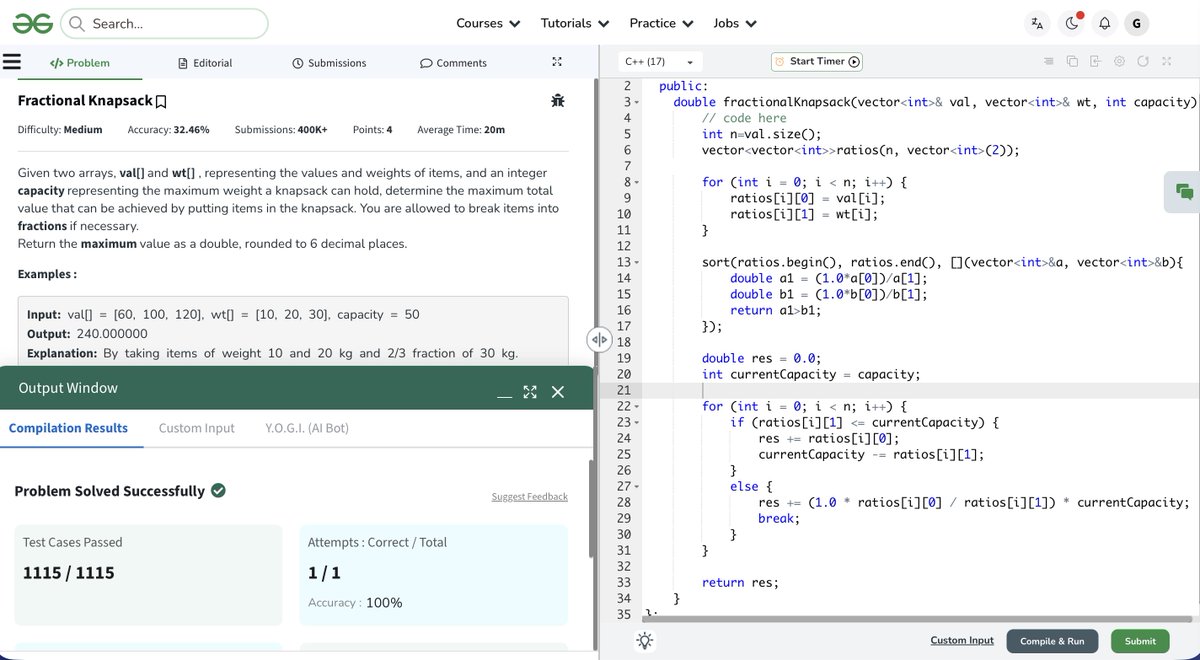Expand the Courses dropdown menu
This screenshot has height=660, width=1200.
pyautogui.click(x=488, y=23)
